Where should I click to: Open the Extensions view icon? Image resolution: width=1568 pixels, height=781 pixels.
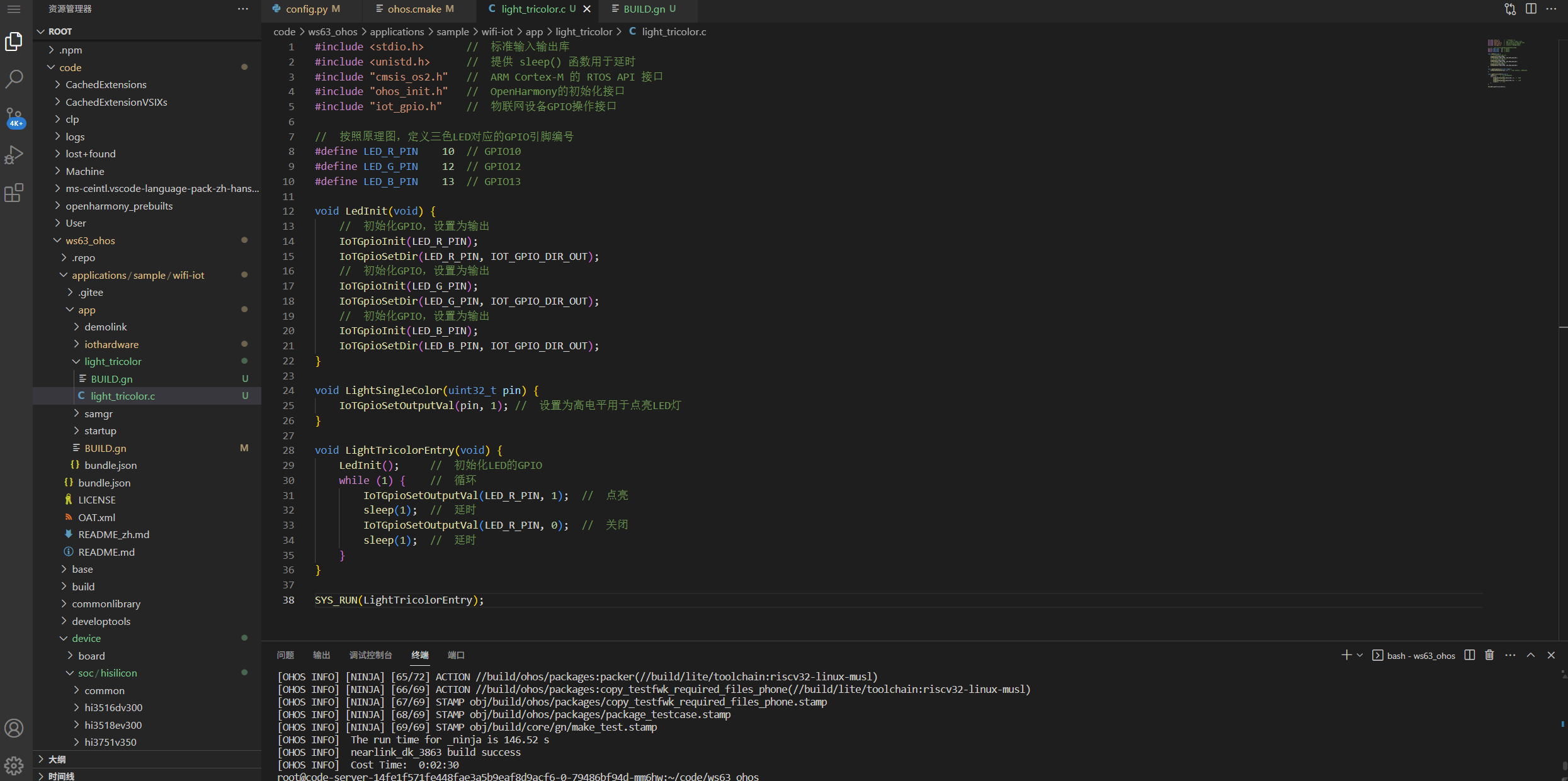coord(14,193)
